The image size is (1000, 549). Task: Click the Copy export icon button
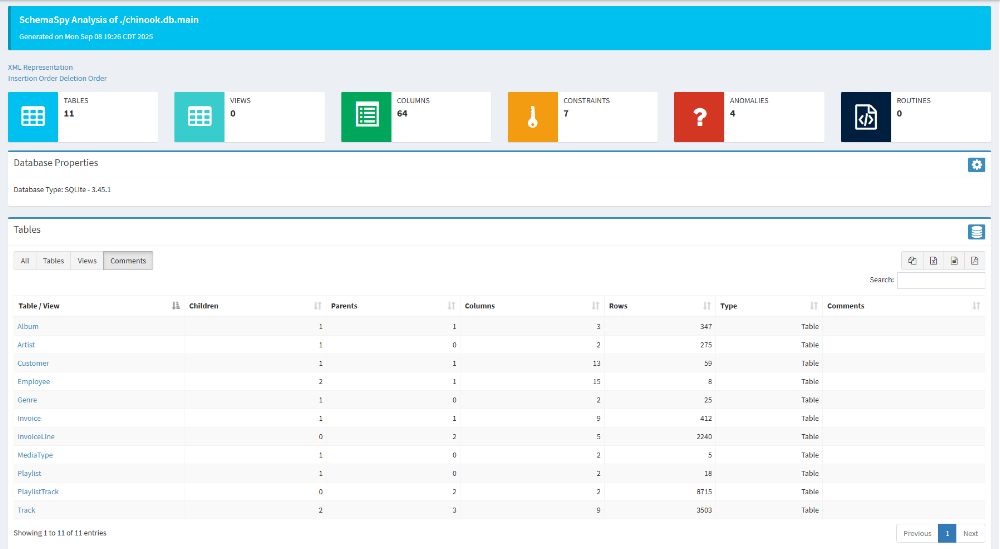click(912, 261)
